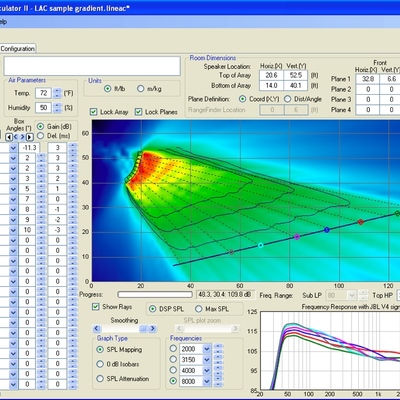Click the large empty description text box

pos(92,66)
